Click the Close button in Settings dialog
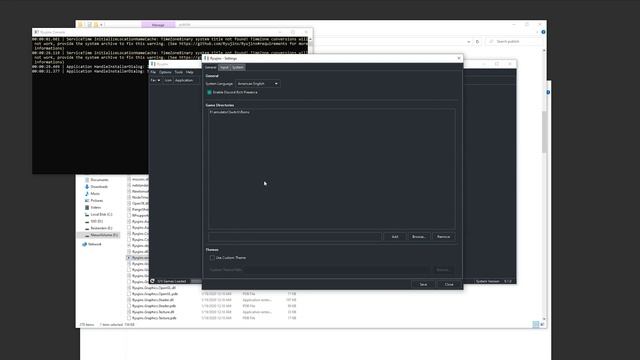Viewport: 640px width, 360px height. tap(449, 284)
